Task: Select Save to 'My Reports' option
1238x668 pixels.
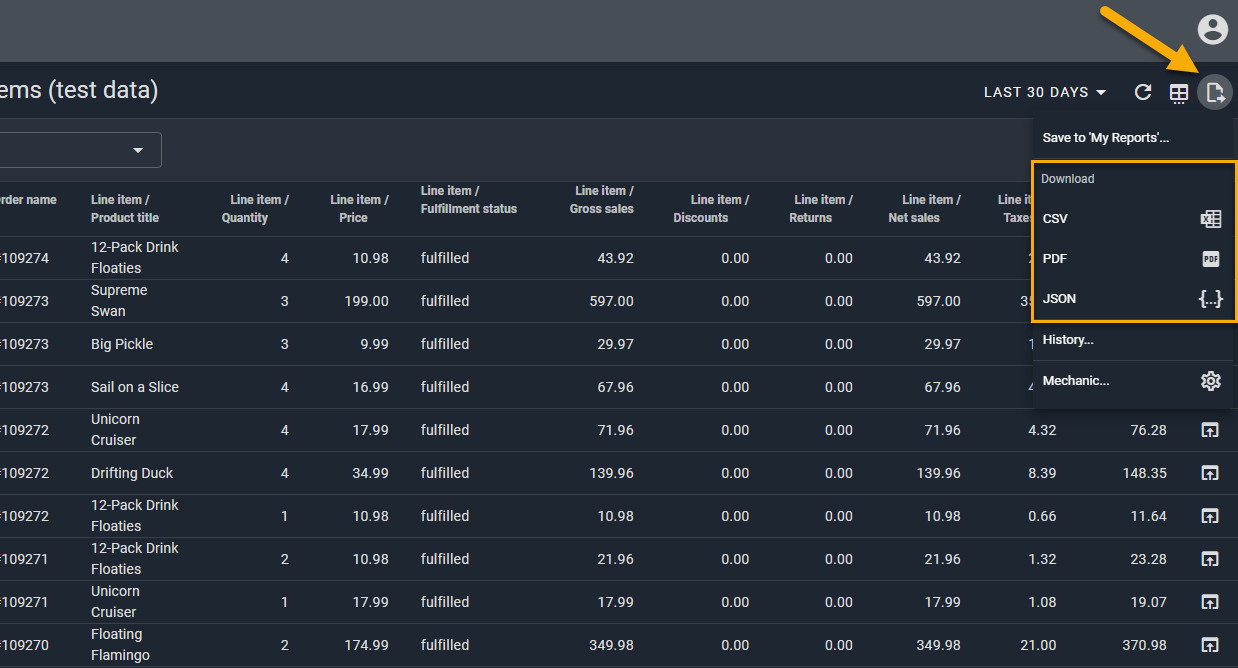Action: [1105, 138]
